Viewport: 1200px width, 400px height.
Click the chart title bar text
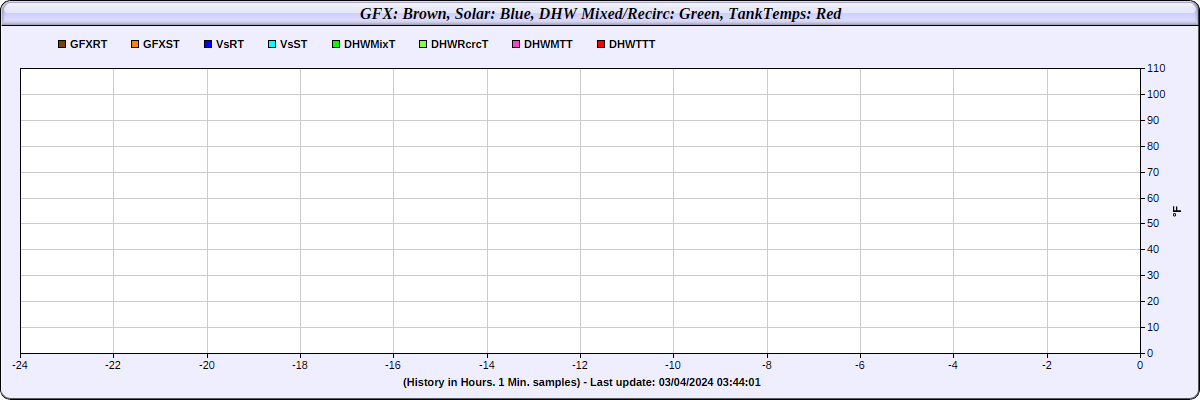click(600, 14)
